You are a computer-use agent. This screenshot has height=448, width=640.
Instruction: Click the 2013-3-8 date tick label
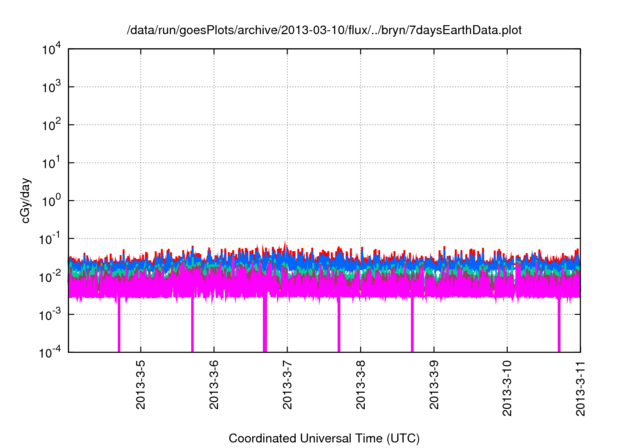pyautogui.click(x=360, y=385)
